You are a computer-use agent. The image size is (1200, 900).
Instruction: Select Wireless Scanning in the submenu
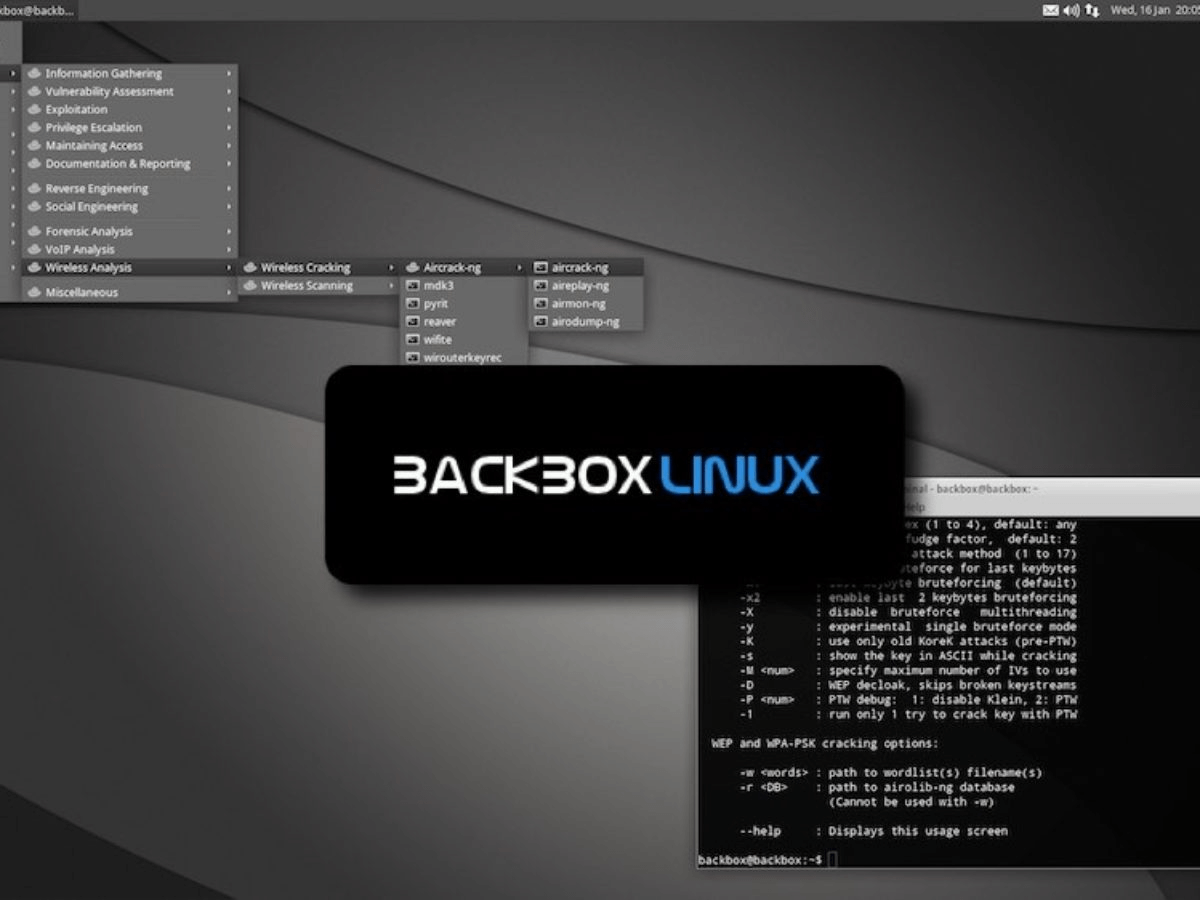(320, 285)
